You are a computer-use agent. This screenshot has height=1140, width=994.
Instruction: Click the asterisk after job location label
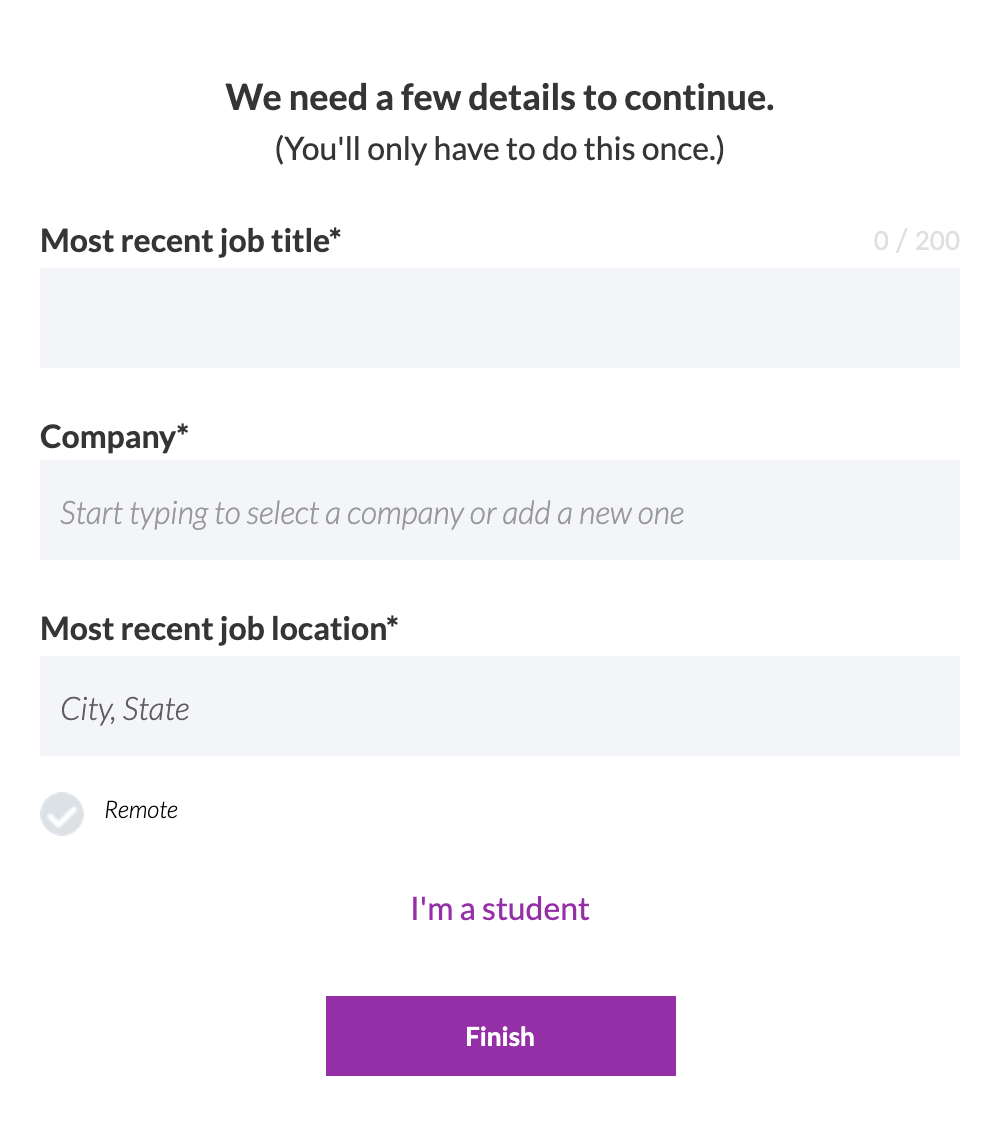coord(392,622)
